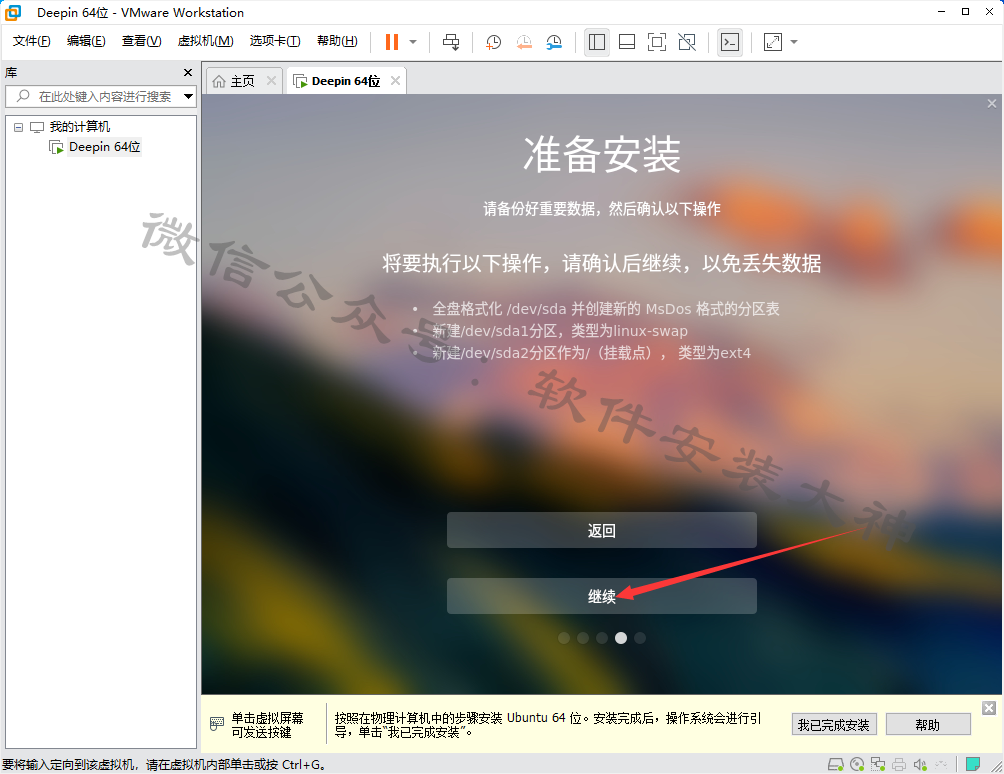This screenshot has height=774, width=1004.
Task: Toggle the console view button
Action: pos(730,42)
